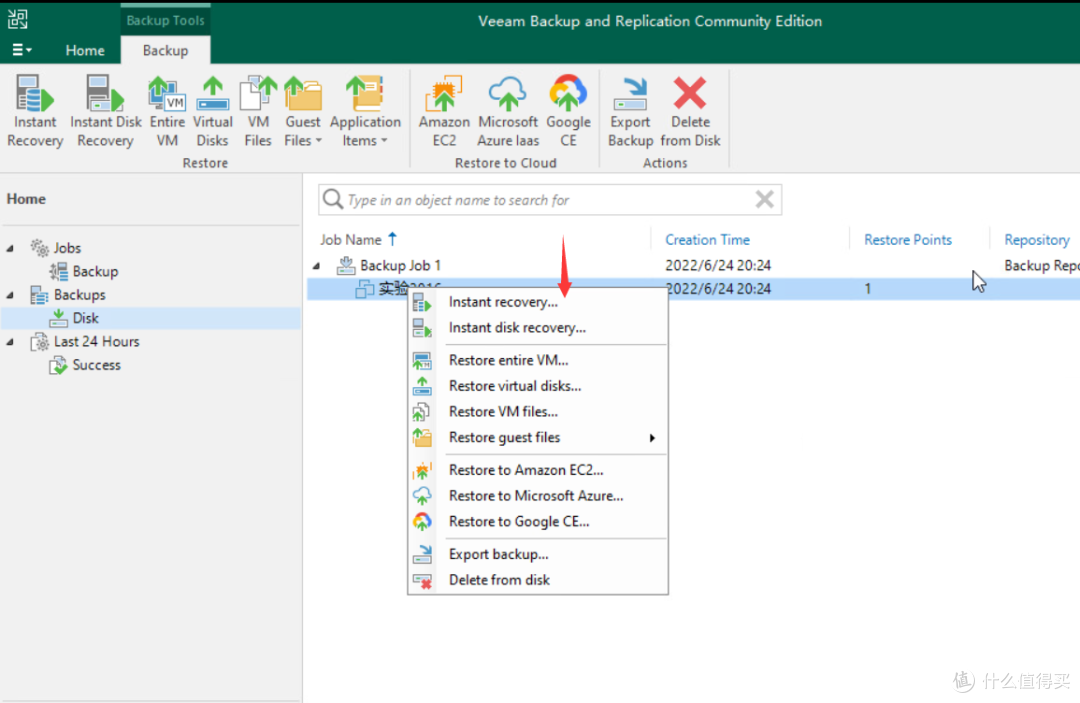1080x703 pixels.
Task: Choose Restore virtual disks... menu entry
Action: 538,386
